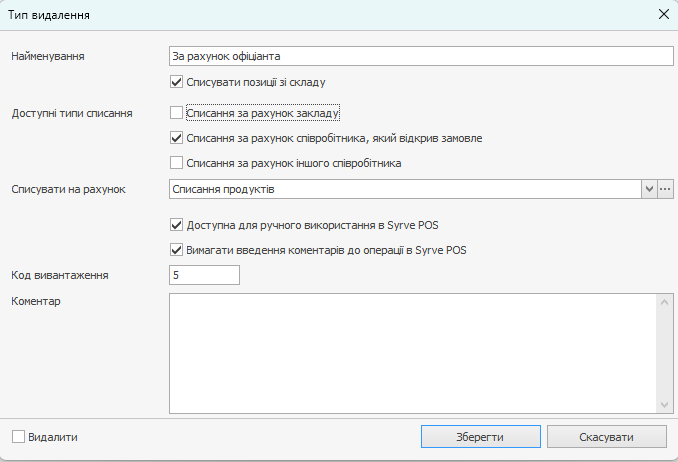This screenshot has height=462, width=678.
Task: Focus the Найменування text field
Action: [x=420, y=56]
